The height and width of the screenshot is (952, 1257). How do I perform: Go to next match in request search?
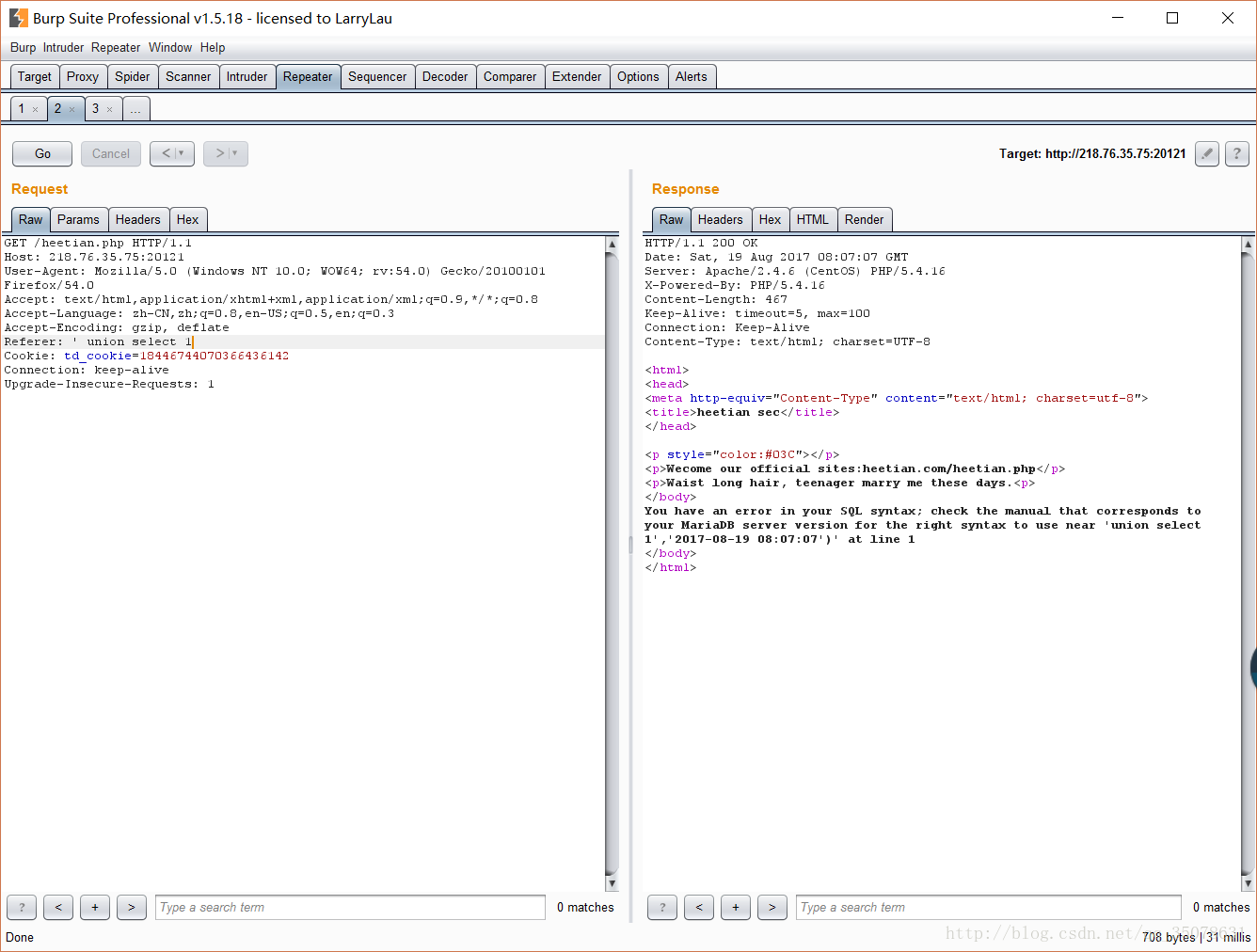coord(132,907)
